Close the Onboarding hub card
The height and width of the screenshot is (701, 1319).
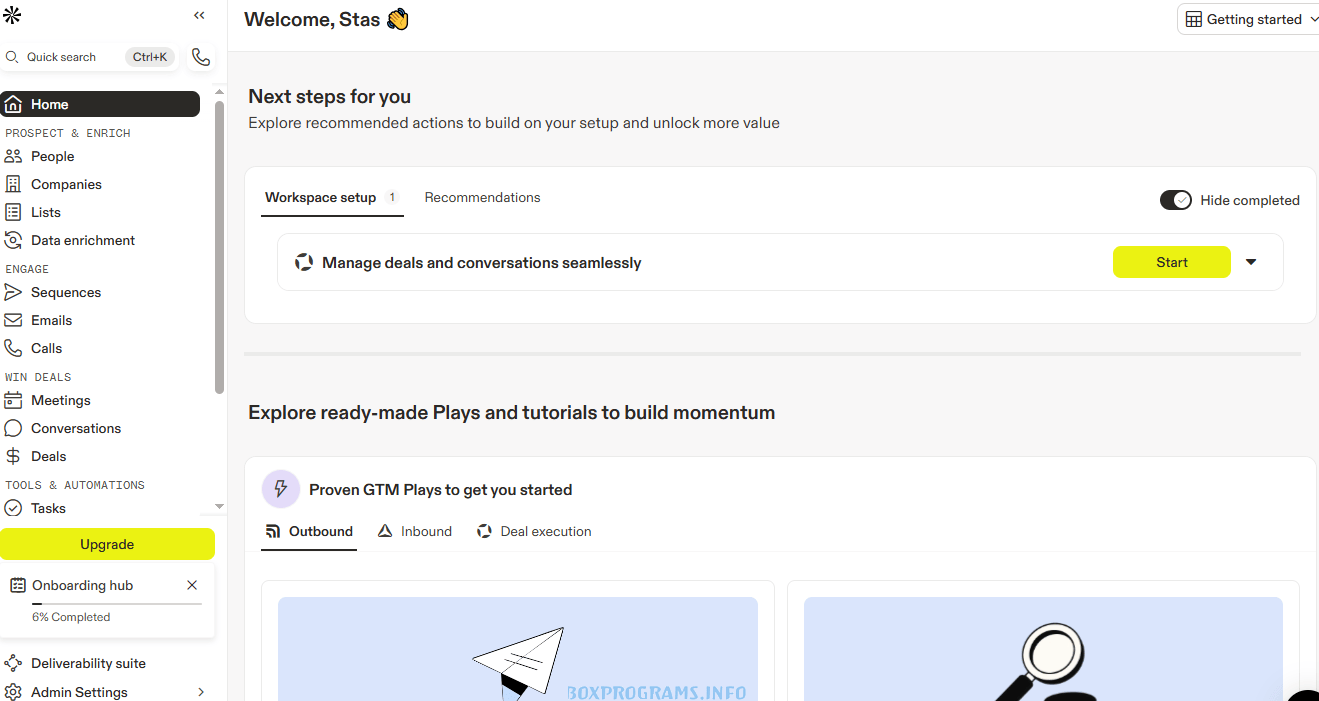(x=192, y=585)
